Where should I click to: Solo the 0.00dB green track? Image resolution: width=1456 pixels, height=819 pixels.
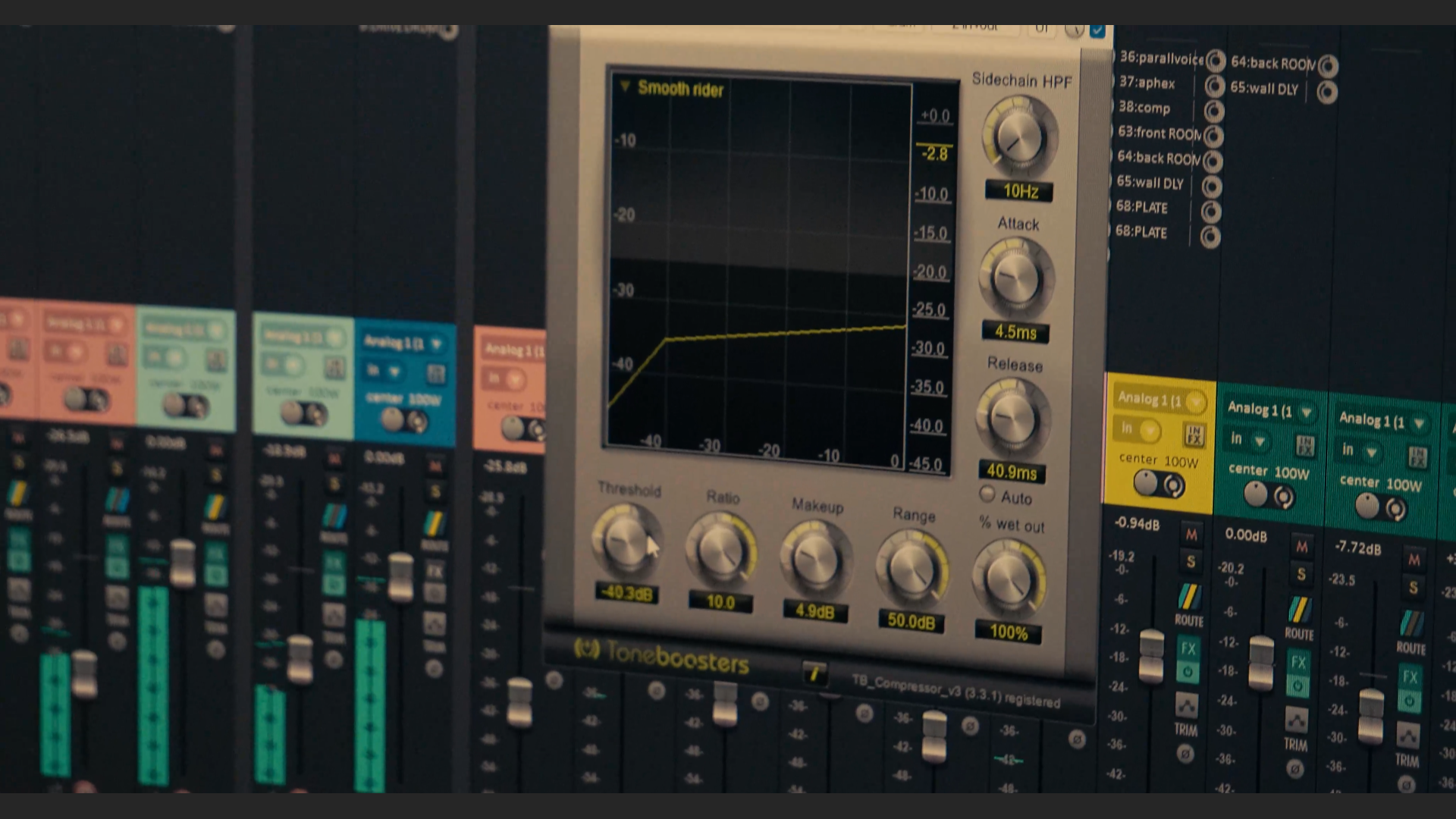[1301, 574]
